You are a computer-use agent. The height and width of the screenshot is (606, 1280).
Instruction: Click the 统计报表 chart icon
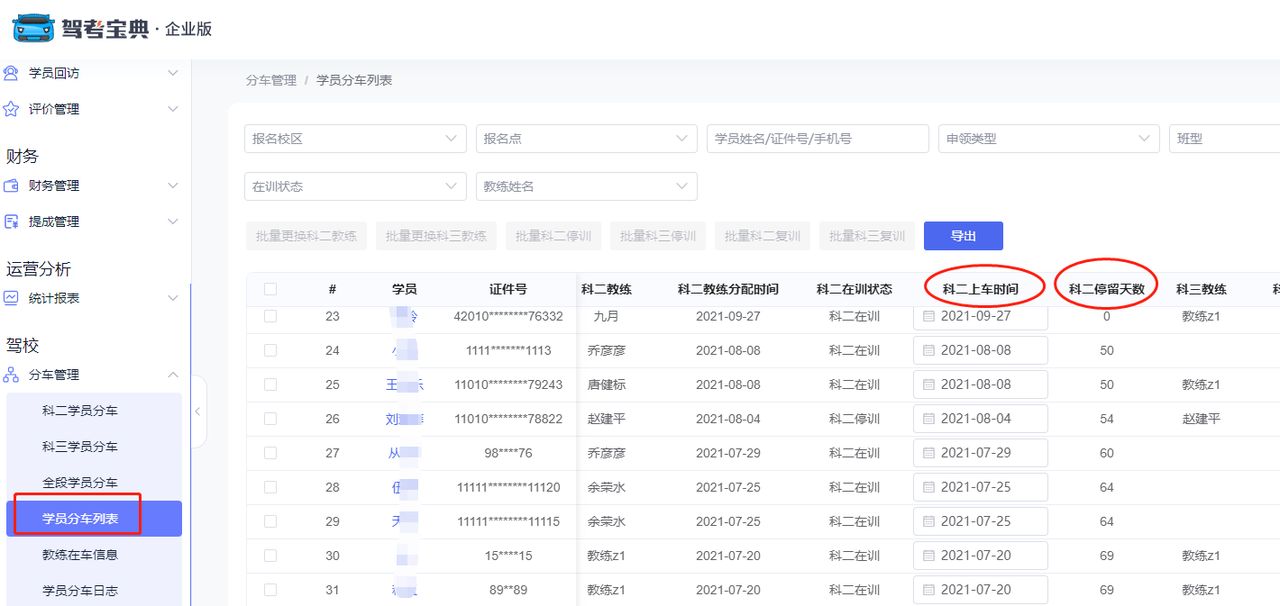pos(11,298)
